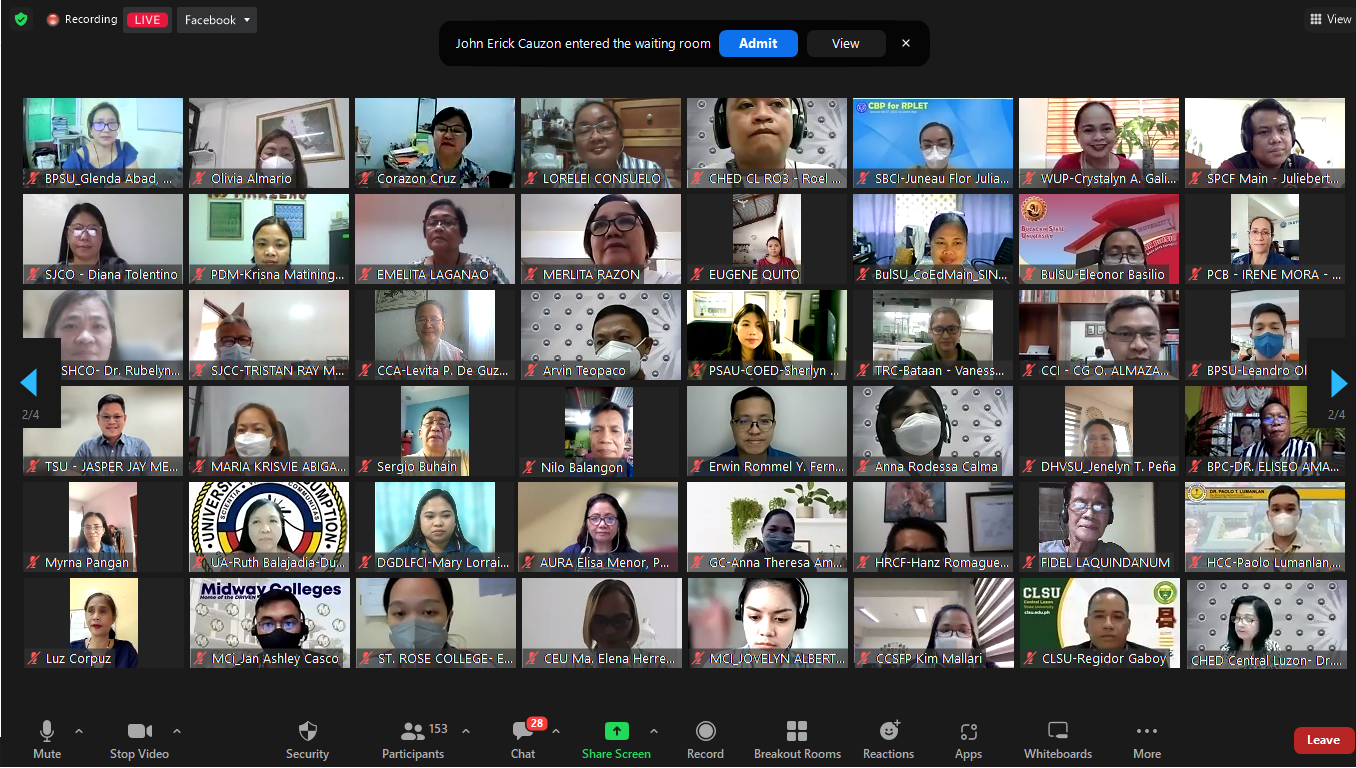
Task: Click the Myrna Pangan name label
Action: pos(87,563)
